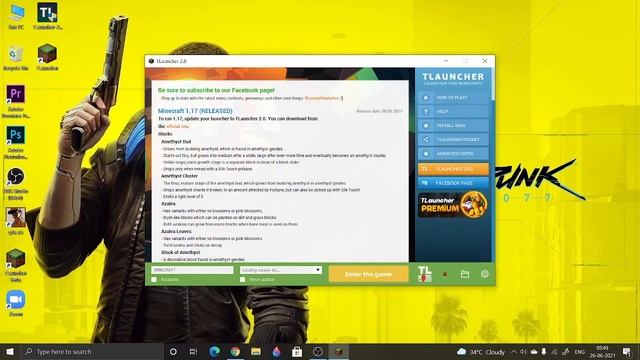Click the TL Mods icon
The height and width of the screenshot is (360, 640).
[424, 274]
